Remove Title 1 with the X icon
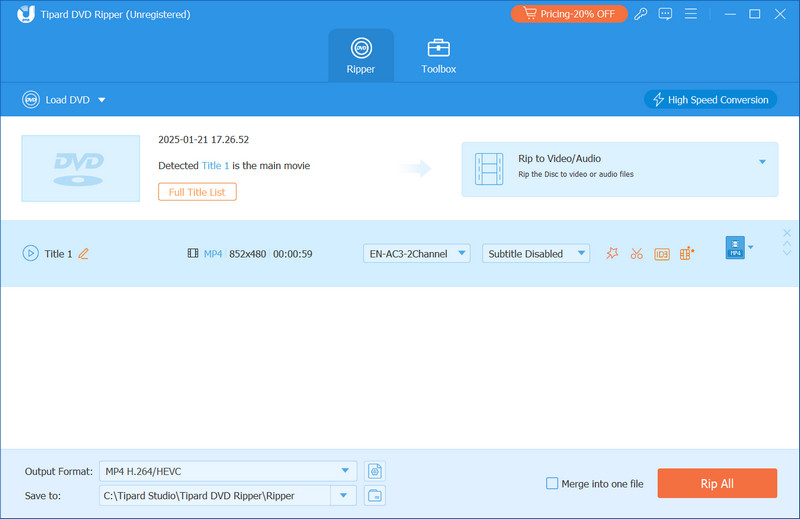This screenshot has width=800, height=519. pyautogui.click(x=787, y=233)
